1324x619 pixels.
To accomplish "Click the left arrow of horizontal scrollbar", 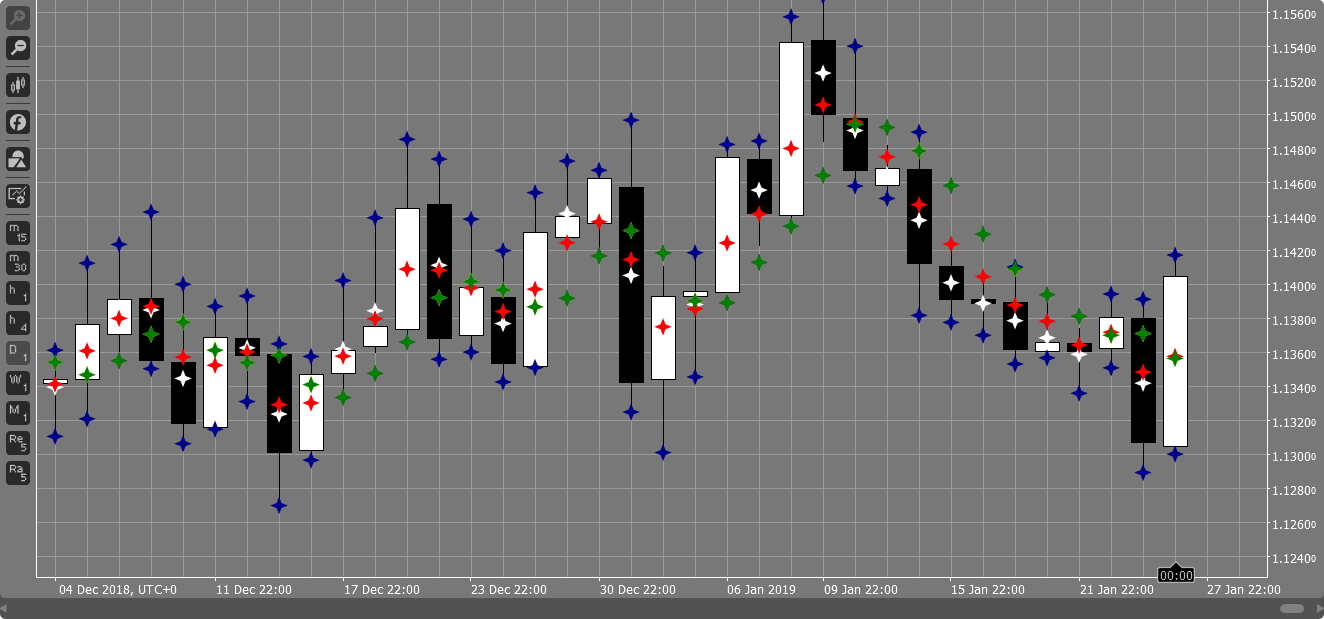I will pos(4,608).
